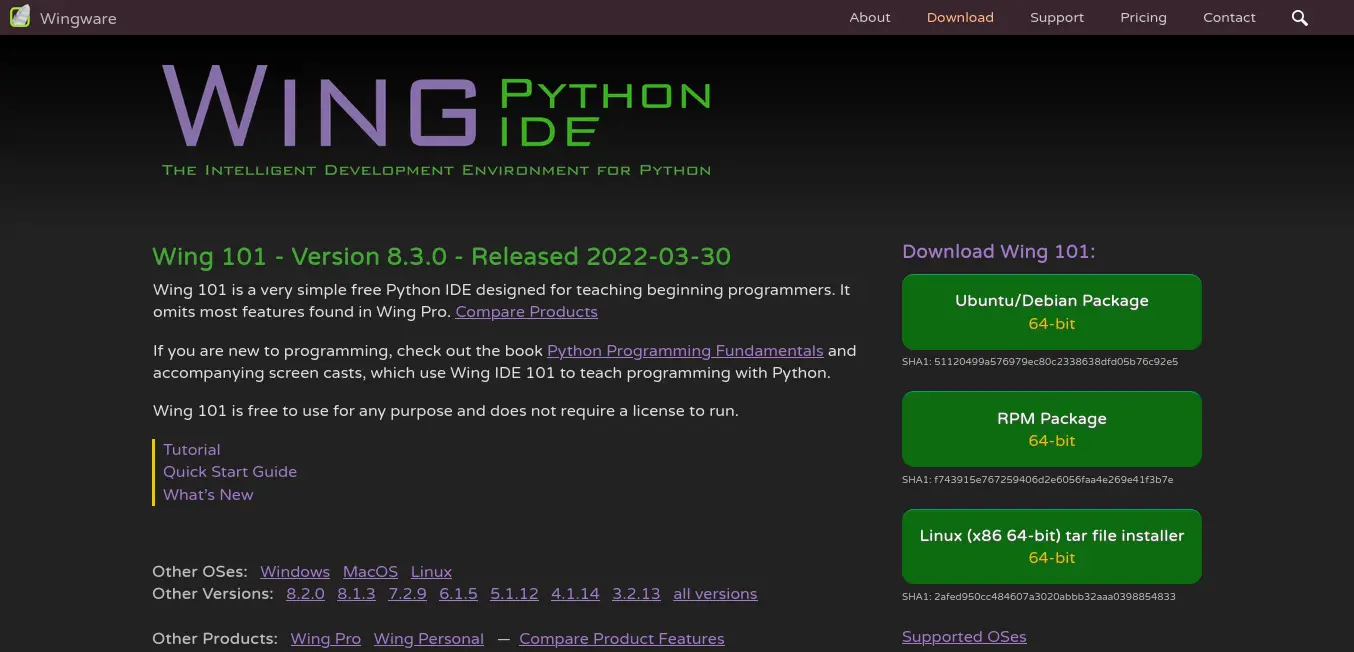Click the Wing 101 version heading
Viewport: 1354px width, 652px height.
441,257
